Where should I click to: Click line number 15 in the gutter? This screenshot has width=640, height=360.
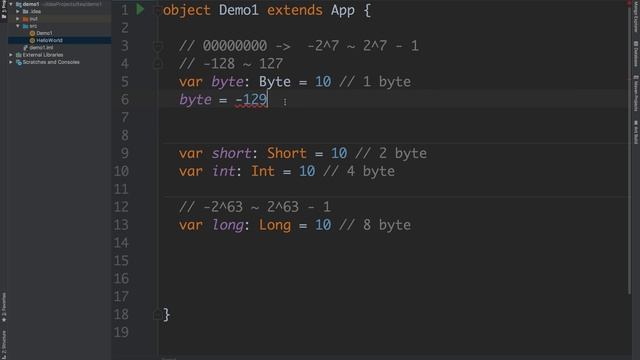(121, 261)
